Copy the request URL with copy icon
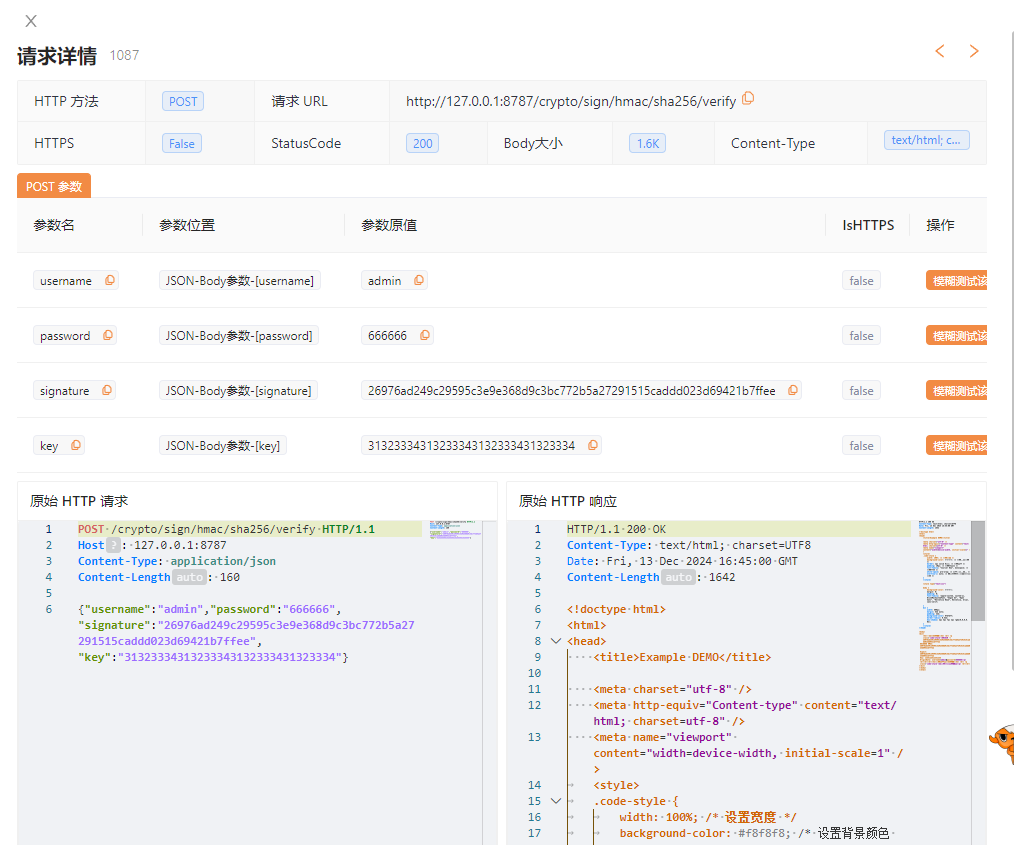Screen dimensions: 1014x845 point(748,99)
